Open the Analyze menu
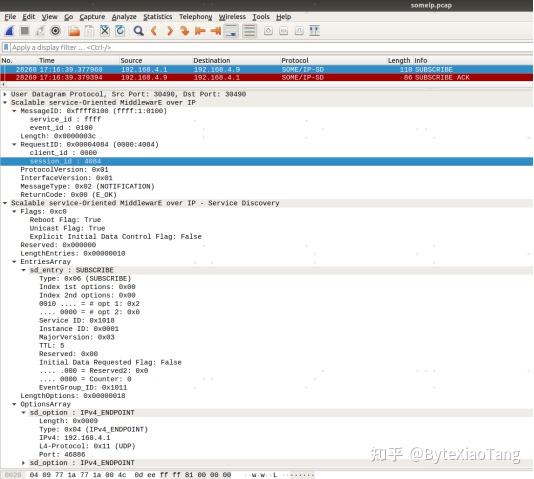534x479 pixels. [124, 17]
